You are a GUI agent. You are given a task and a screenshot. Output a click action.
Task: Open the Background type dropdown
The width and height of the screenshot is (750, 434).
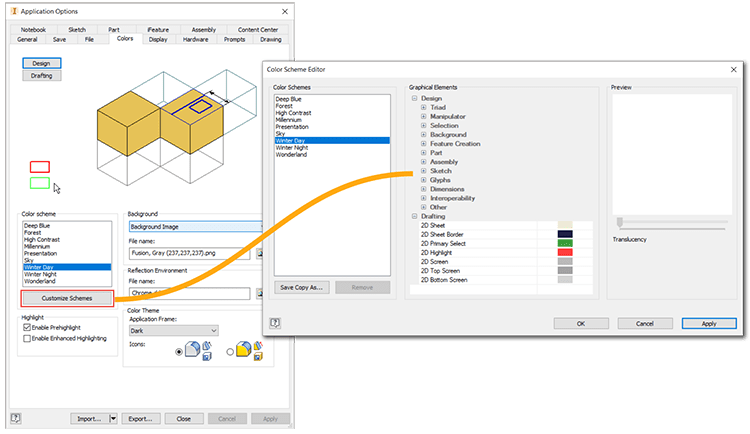(196, 226)
